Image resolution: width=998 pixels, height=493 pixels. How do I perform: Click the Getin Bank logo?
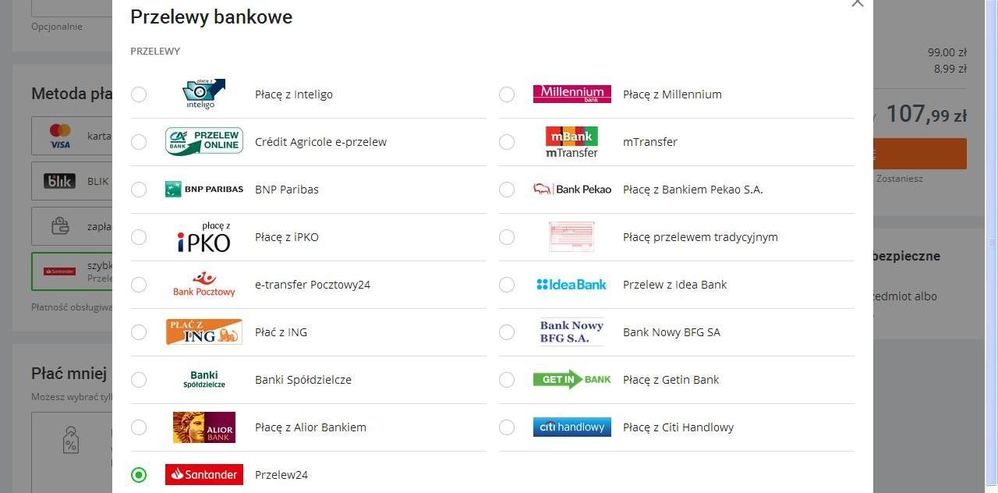coord(571,379)
